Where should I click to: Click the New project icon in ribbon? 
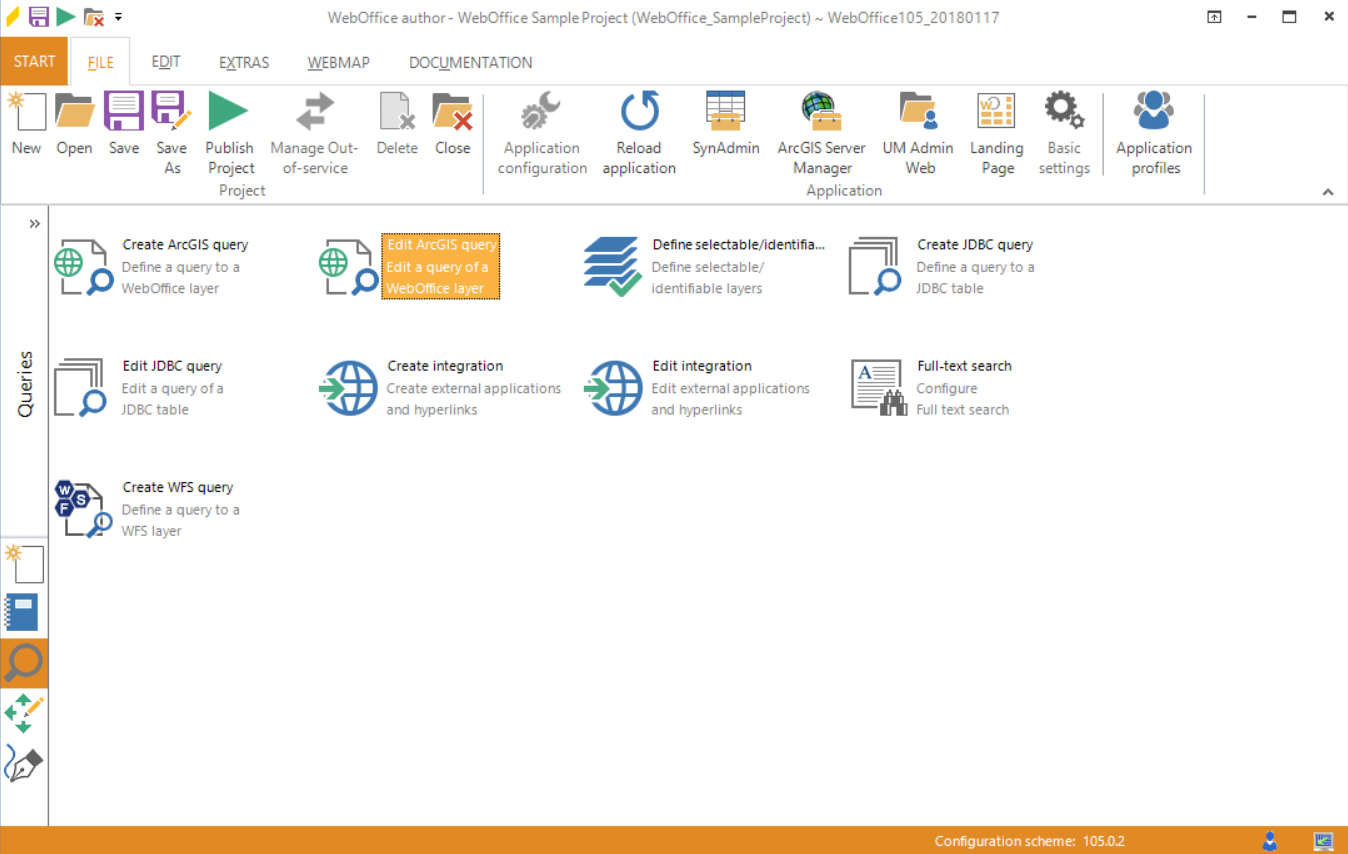[x=26, y=111]
